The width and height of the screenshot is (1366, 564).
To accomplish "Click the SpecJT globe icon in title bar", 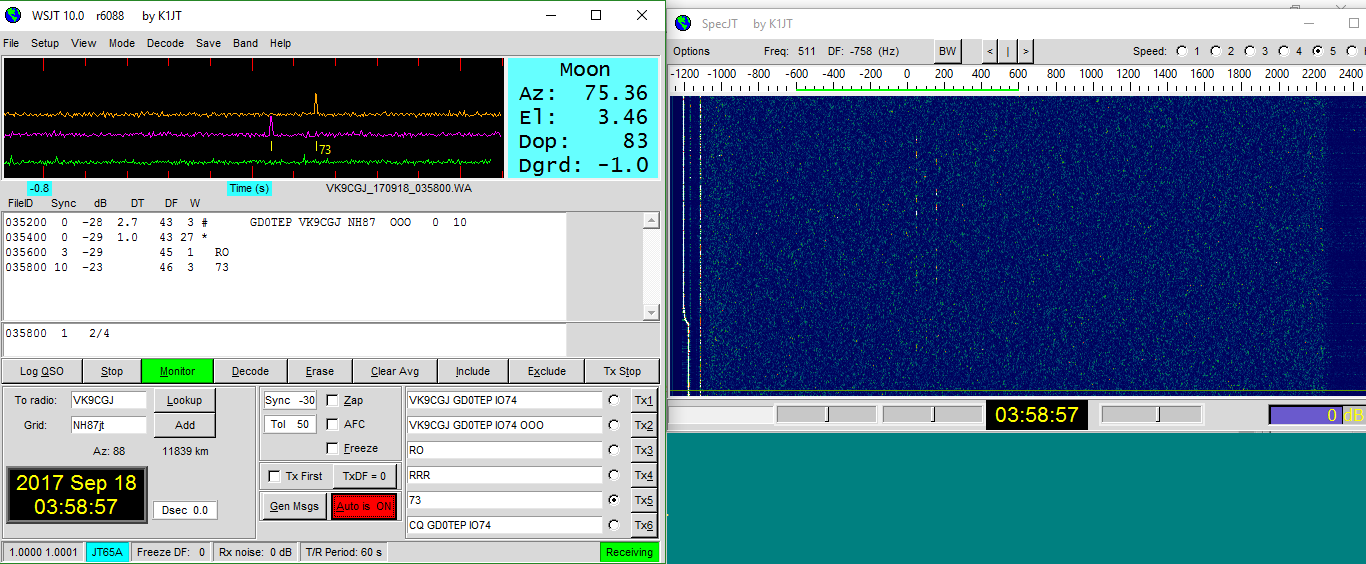I will point(683,23).
